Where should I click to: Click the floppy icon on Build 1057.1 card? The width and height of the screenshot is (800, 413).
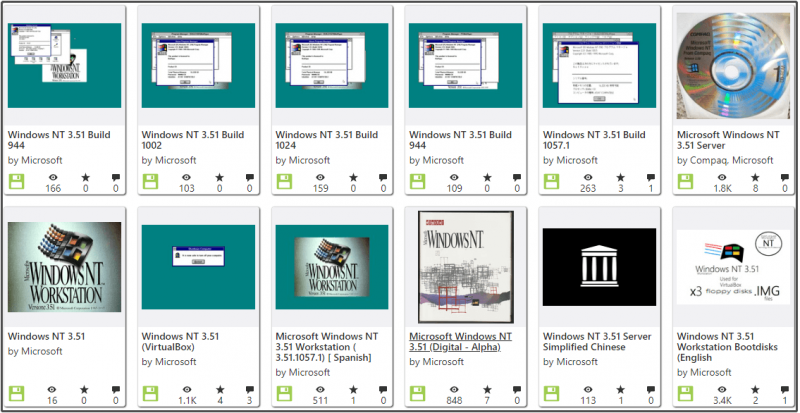point(552,181)
